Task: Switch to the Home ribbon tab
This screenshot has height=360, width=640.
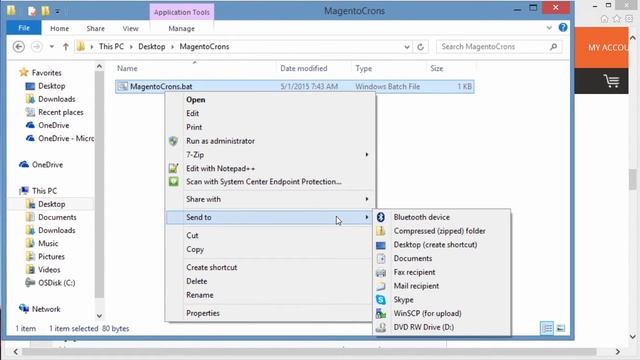Action: pos(60,28)
